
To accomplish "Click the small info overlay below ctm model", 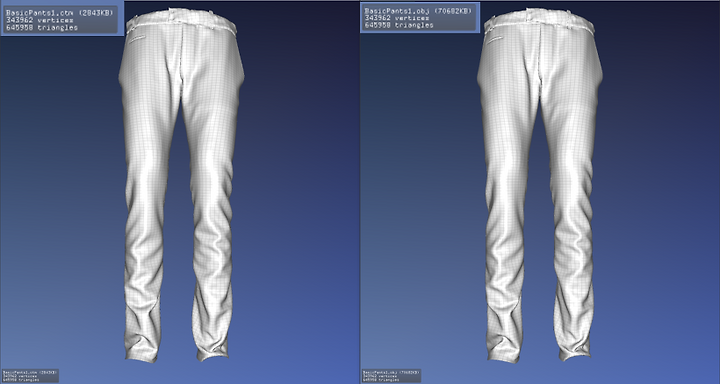I will tap(30, 376).
